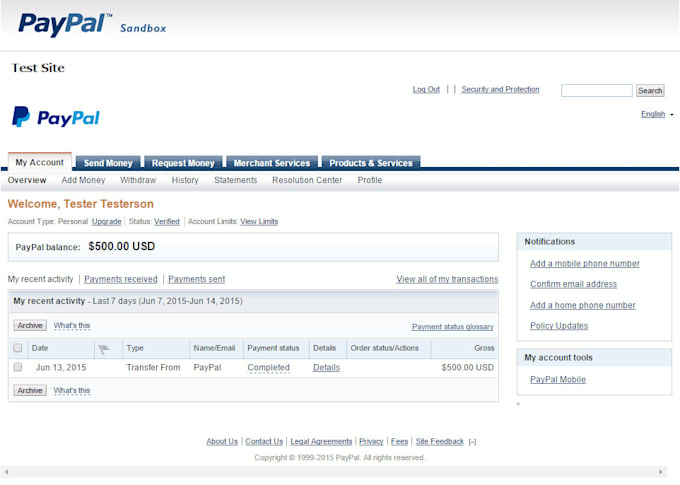Click the Log Out link

426,89
